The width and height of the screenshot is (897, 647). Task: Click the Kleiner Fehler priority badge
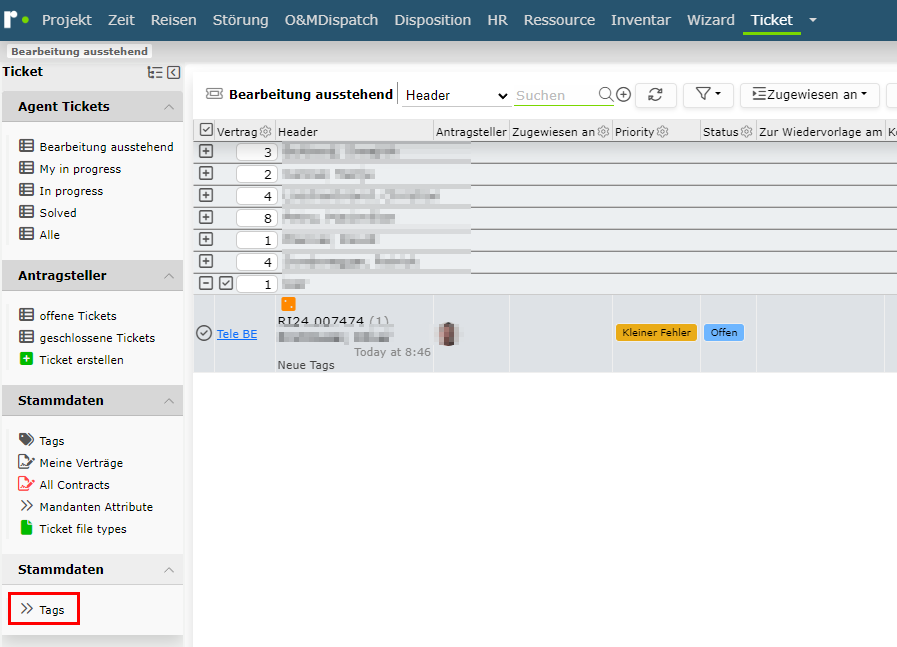tap(656, 332)
